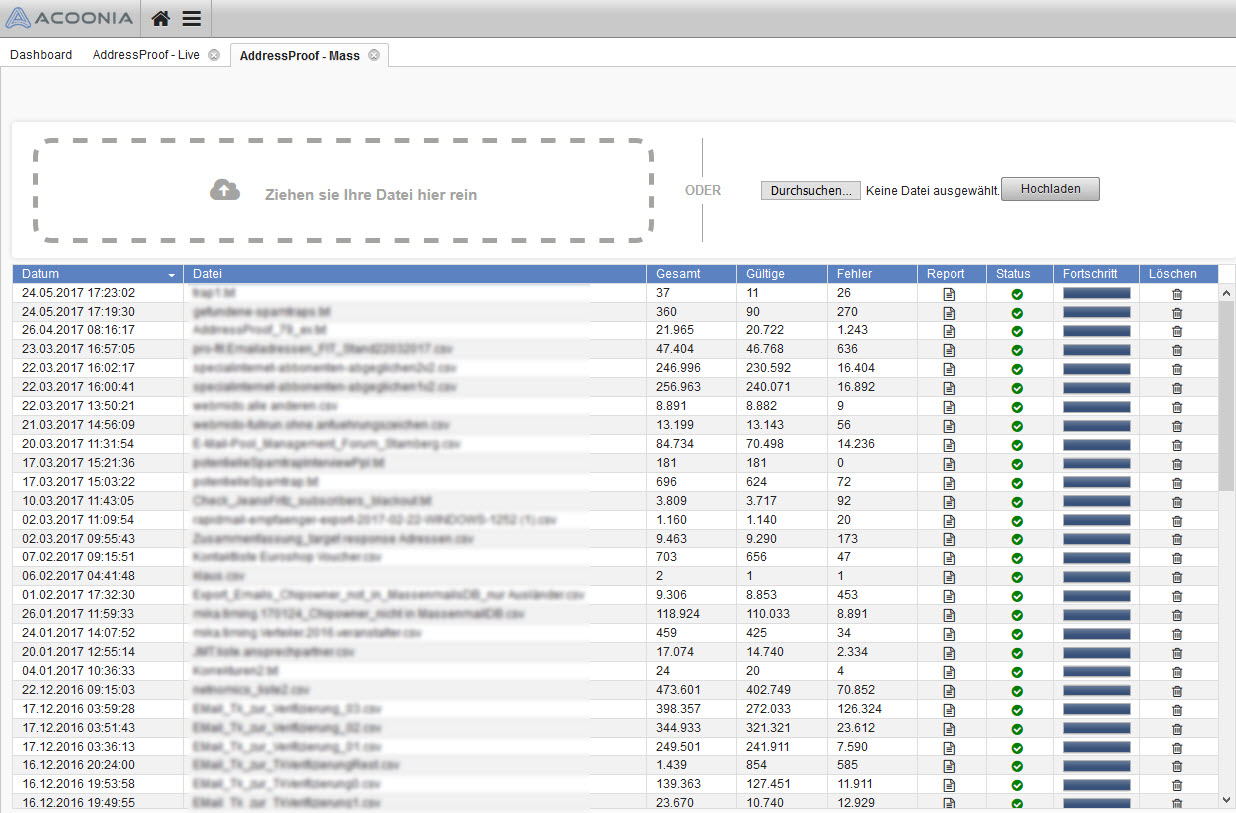Click the Fortschritt column header
Viewport: 1236px width, 813px height.
point(1096,274)
